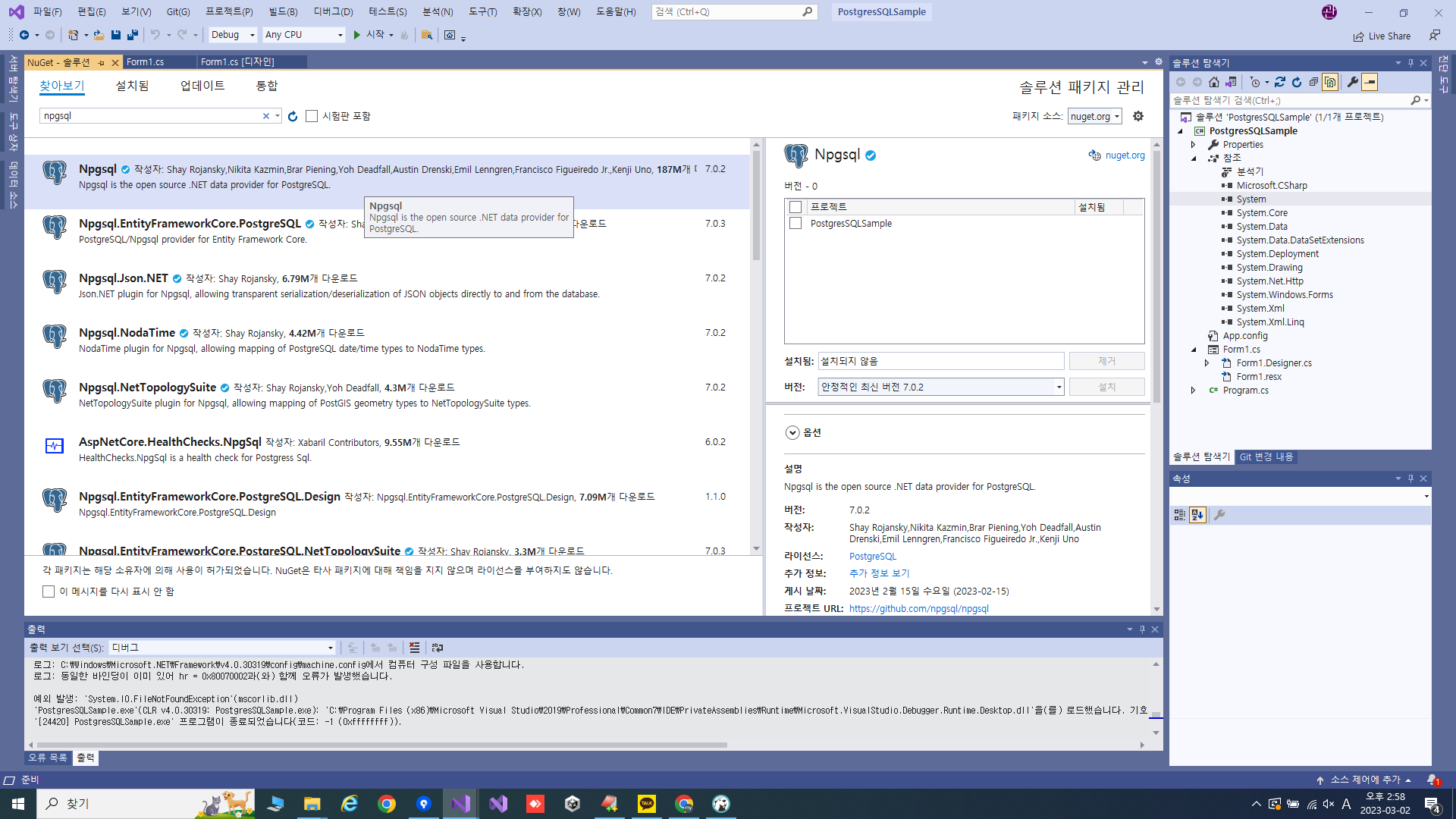This screenshot has width=1456, height=819.
Task: Open the github.com/npgsql/npgsql project URL
Action: 918,608
